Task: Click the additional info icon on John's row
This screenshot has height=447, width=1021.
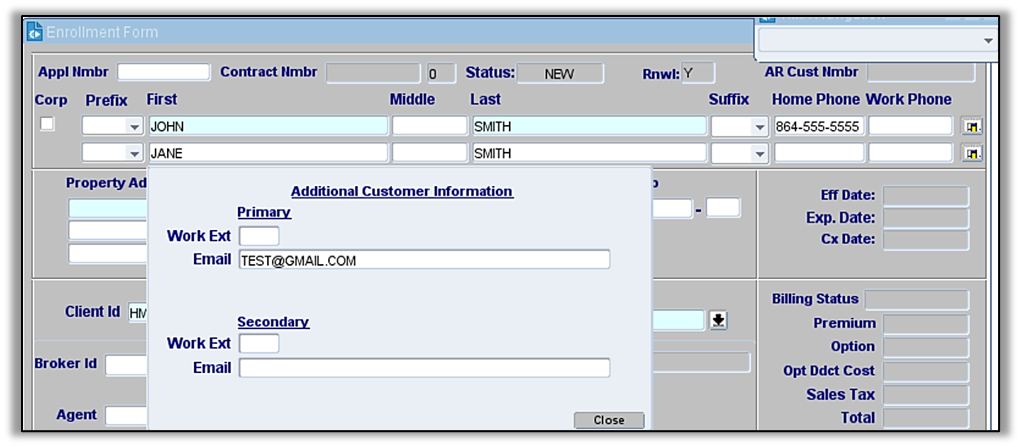Action: tap(971, 127)
